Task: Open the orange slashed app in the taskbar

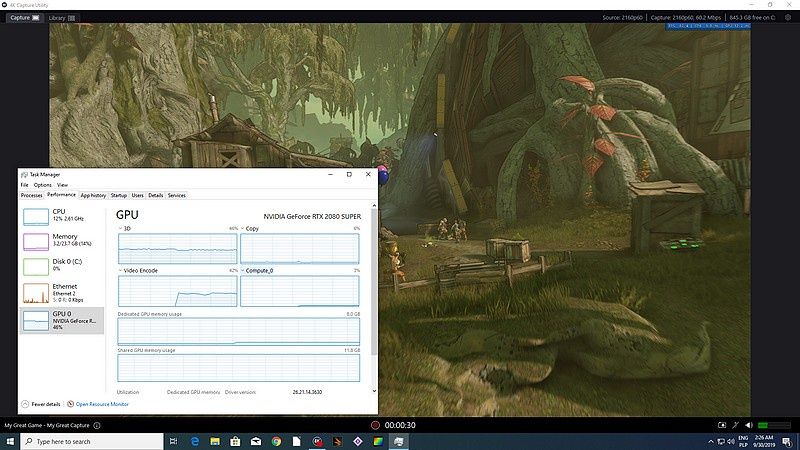Action: click(337, 441)
